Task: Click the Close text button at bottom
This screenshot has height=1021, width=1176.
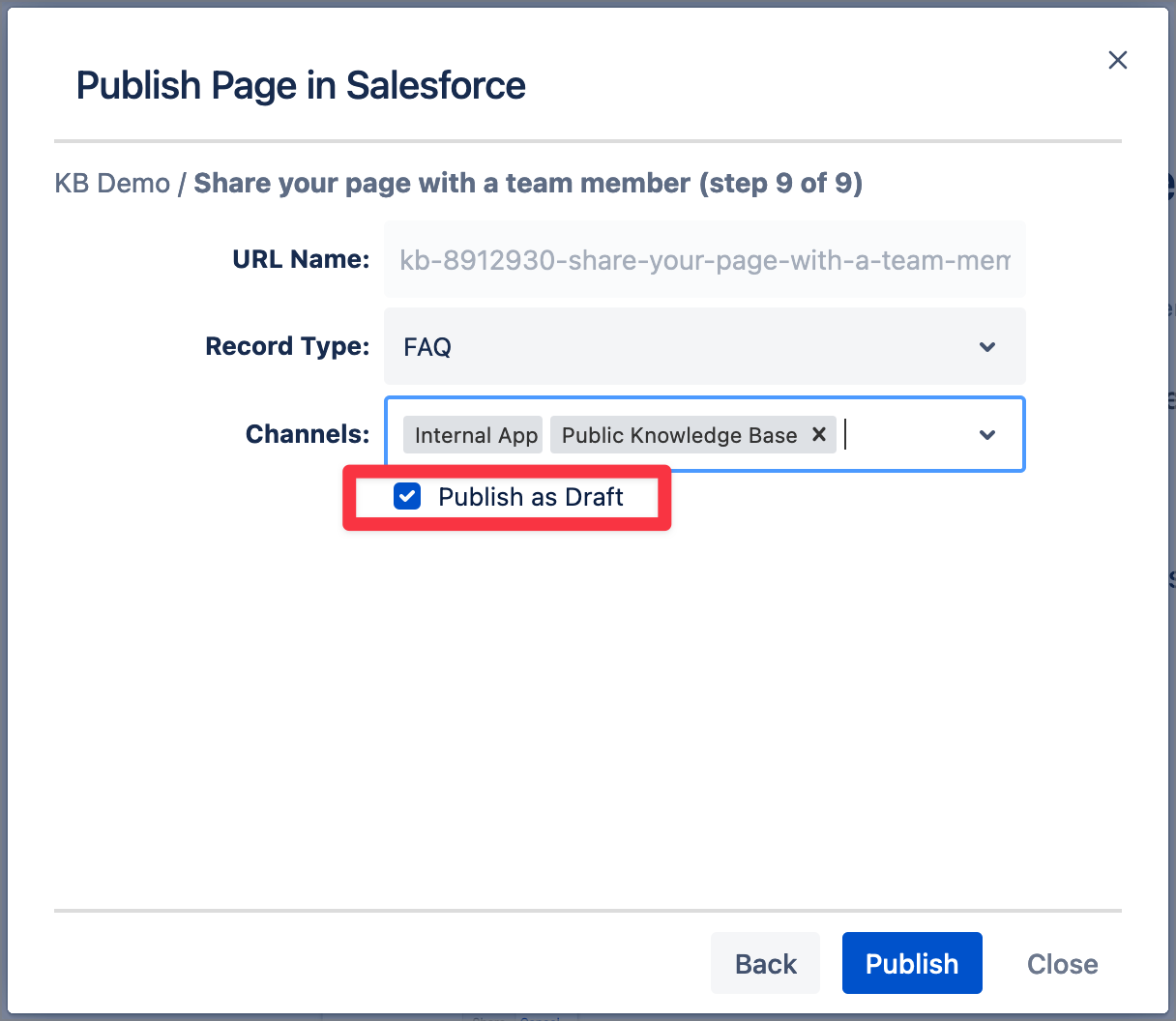Action: [x=1062, y=963]
